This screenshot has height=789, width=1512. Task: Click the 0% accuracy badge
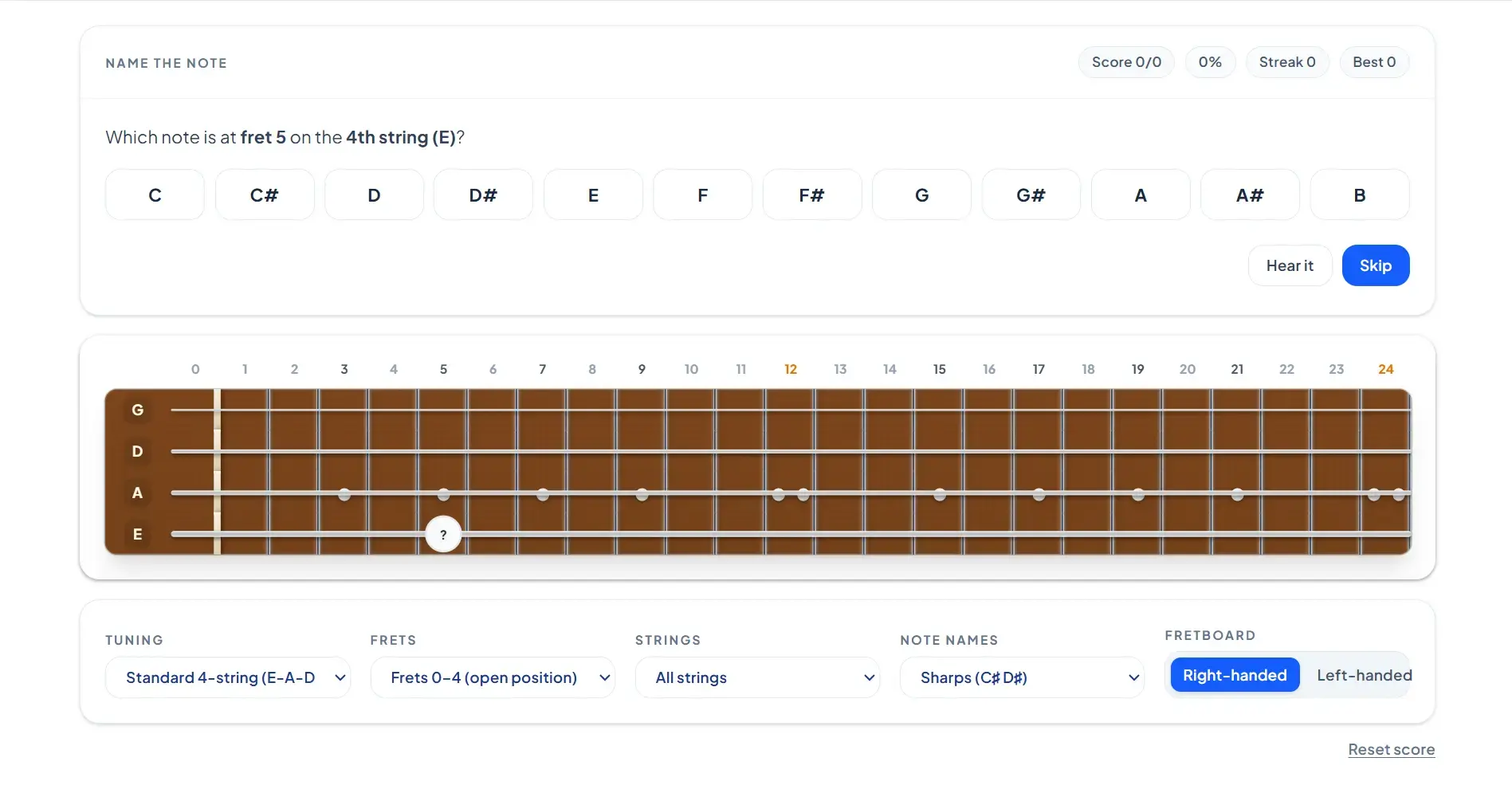coord(1210,62)
